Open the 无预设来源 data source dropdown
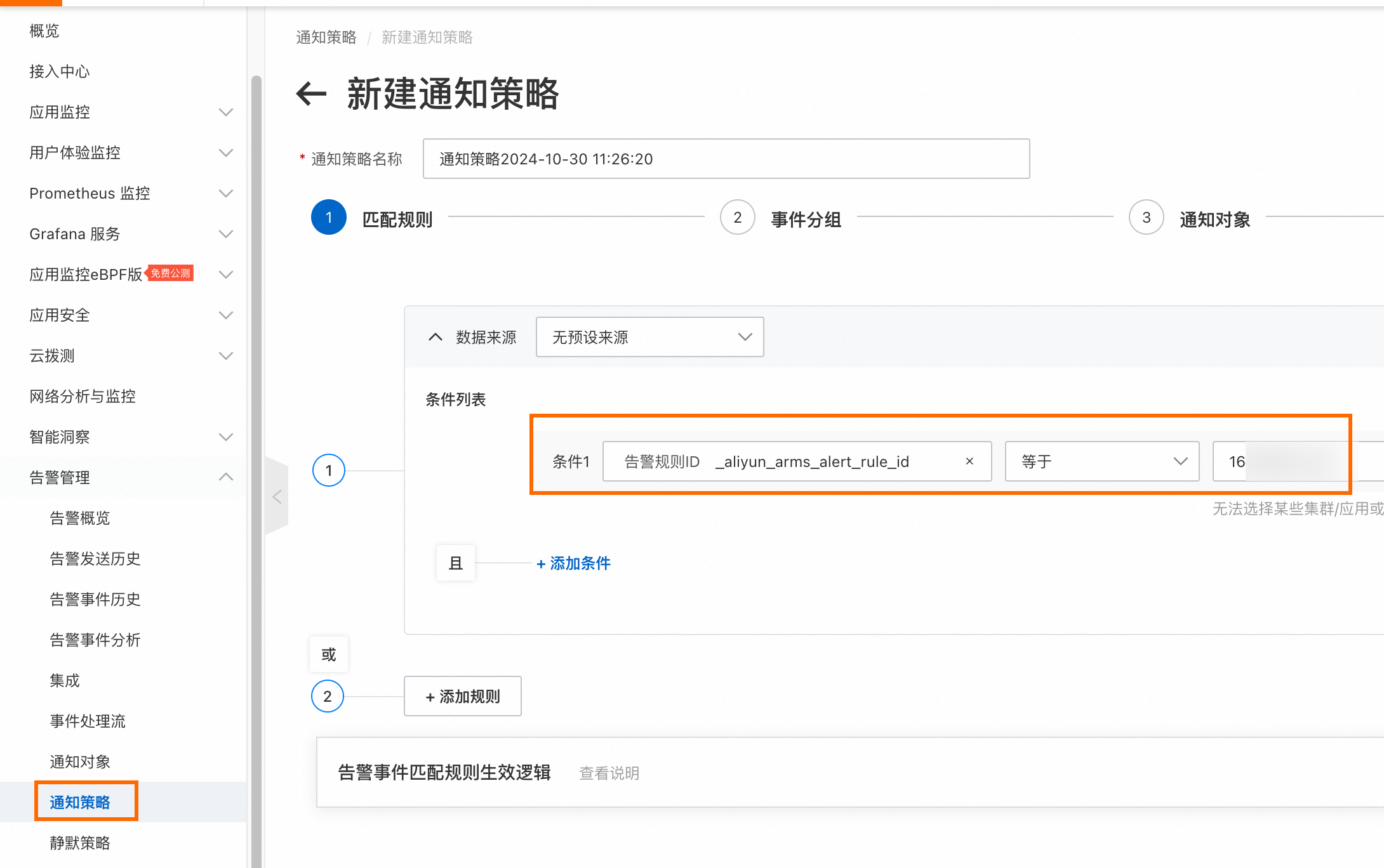 (x=649, y=337)
